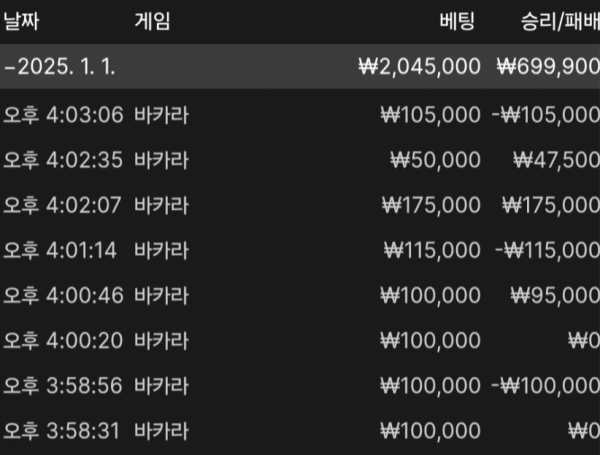Collapse the 2025. 1. 1. date group
Image resolution: width=600 pixels, height=455 pixels.
tap(8, 67)
